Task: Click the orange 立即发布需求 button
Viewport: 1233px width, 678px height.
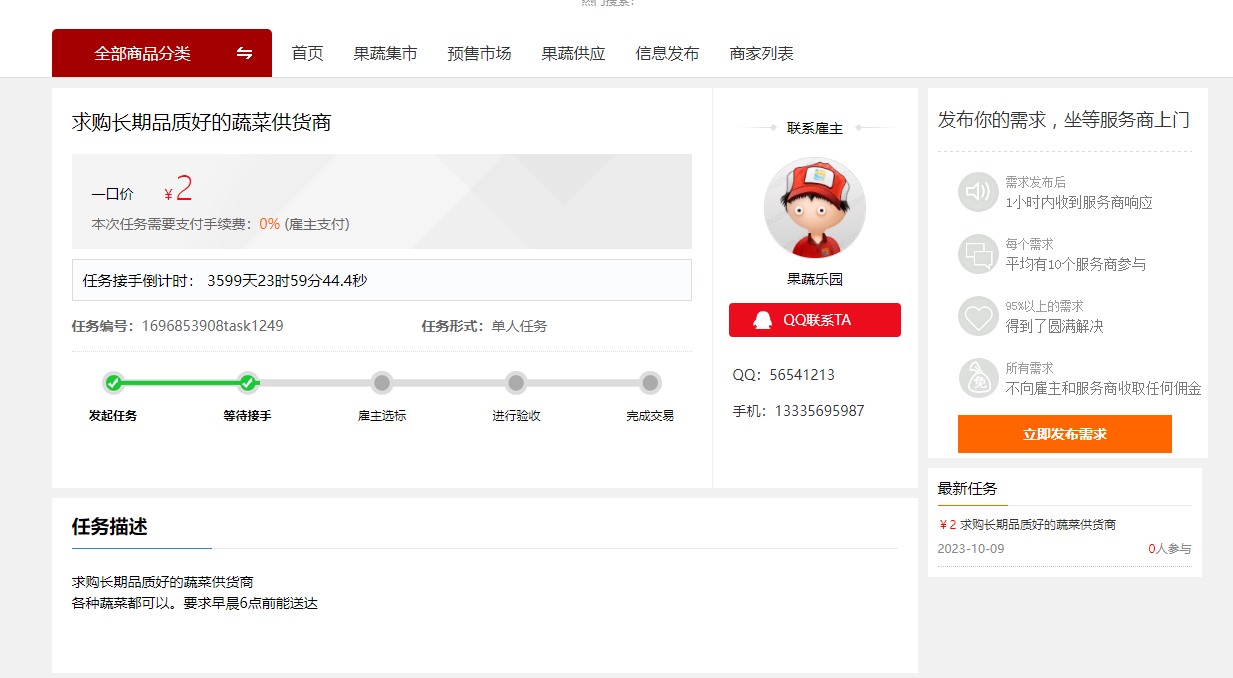Action: click(1065, 434)
